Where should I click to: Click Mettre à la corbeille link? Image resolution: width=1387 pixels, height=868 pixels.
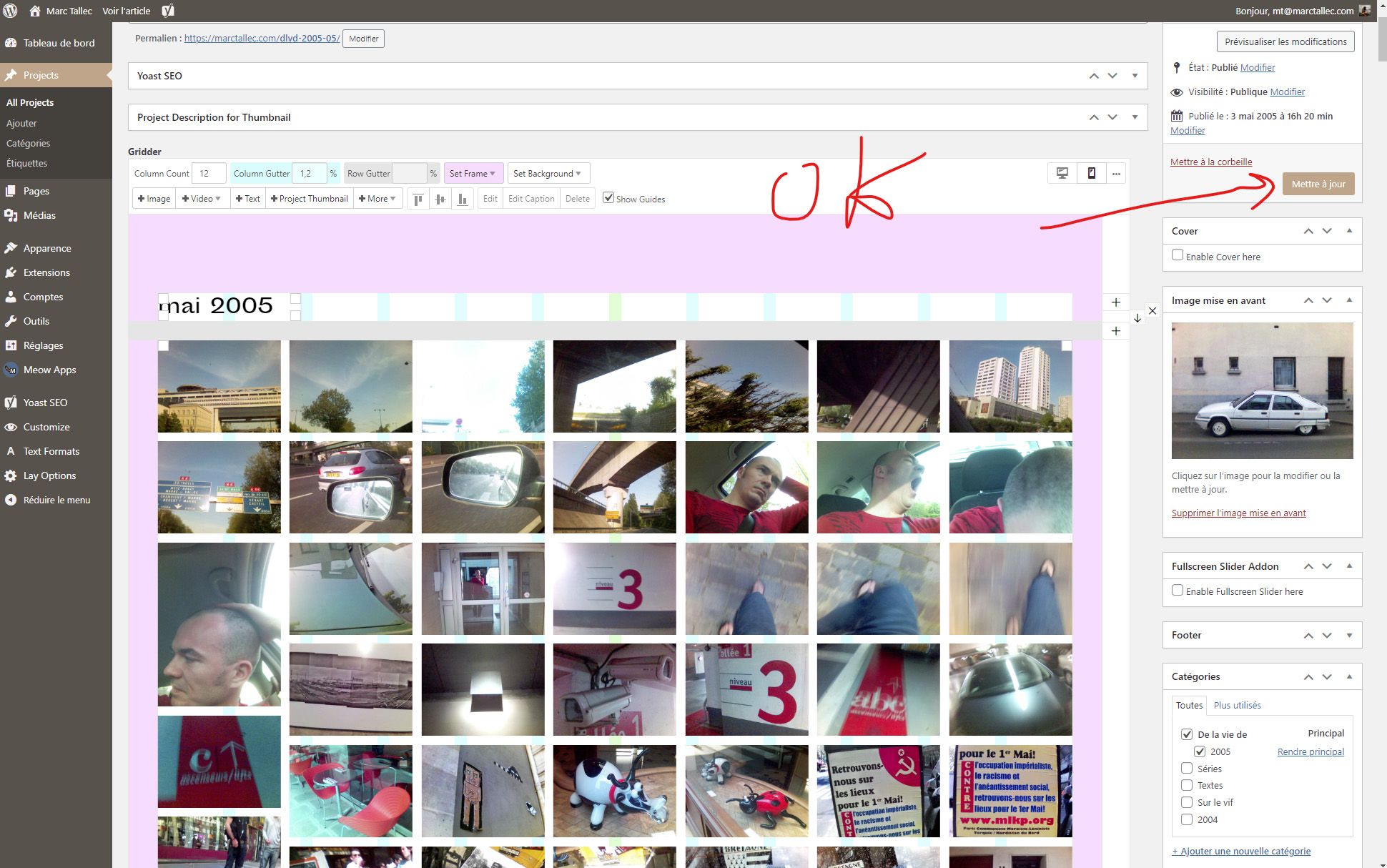(x=1211, y=162)
